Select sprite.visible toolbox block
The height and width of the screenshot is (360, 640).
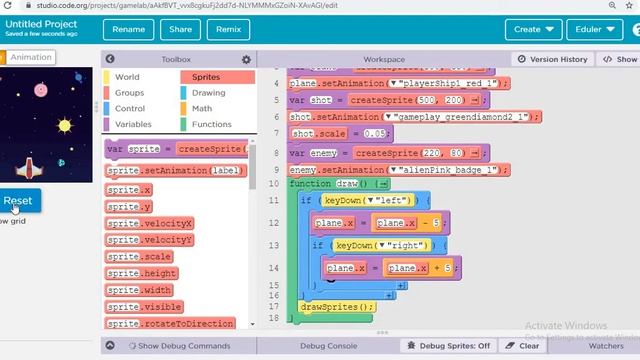[144, 307]
